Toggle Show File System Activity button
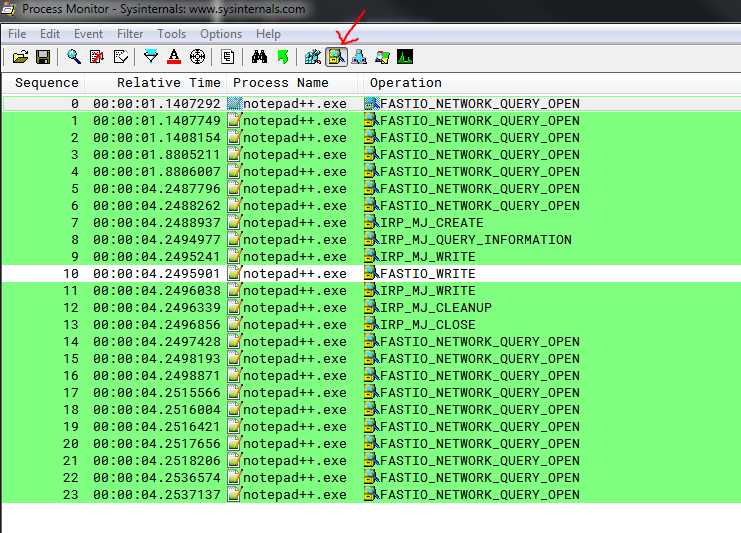The width and height of the screenshot is (741, 533). click(336, 57)
